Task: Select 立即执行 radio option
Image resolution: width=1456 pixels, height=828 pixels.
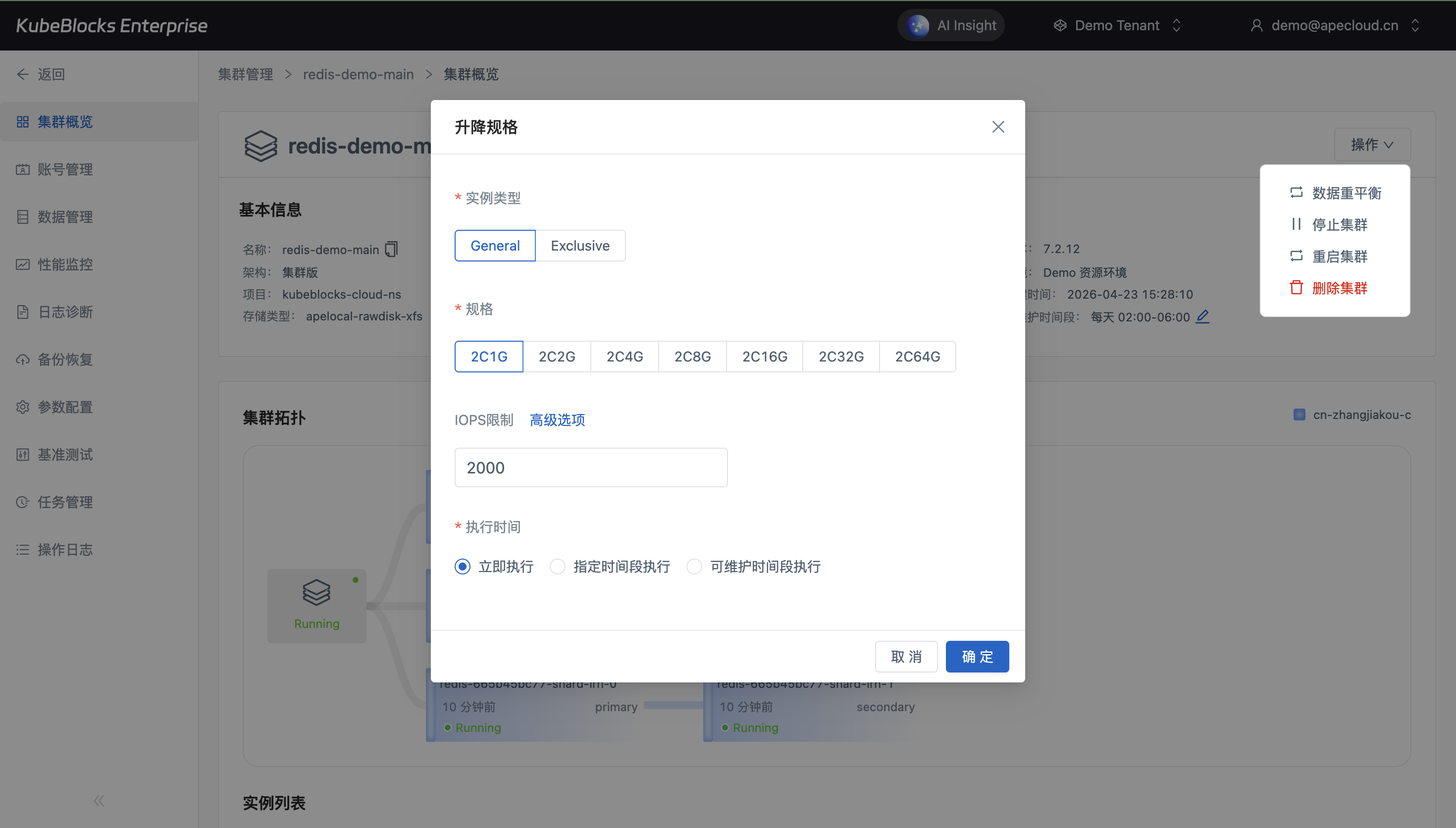Action: (462, 567)
